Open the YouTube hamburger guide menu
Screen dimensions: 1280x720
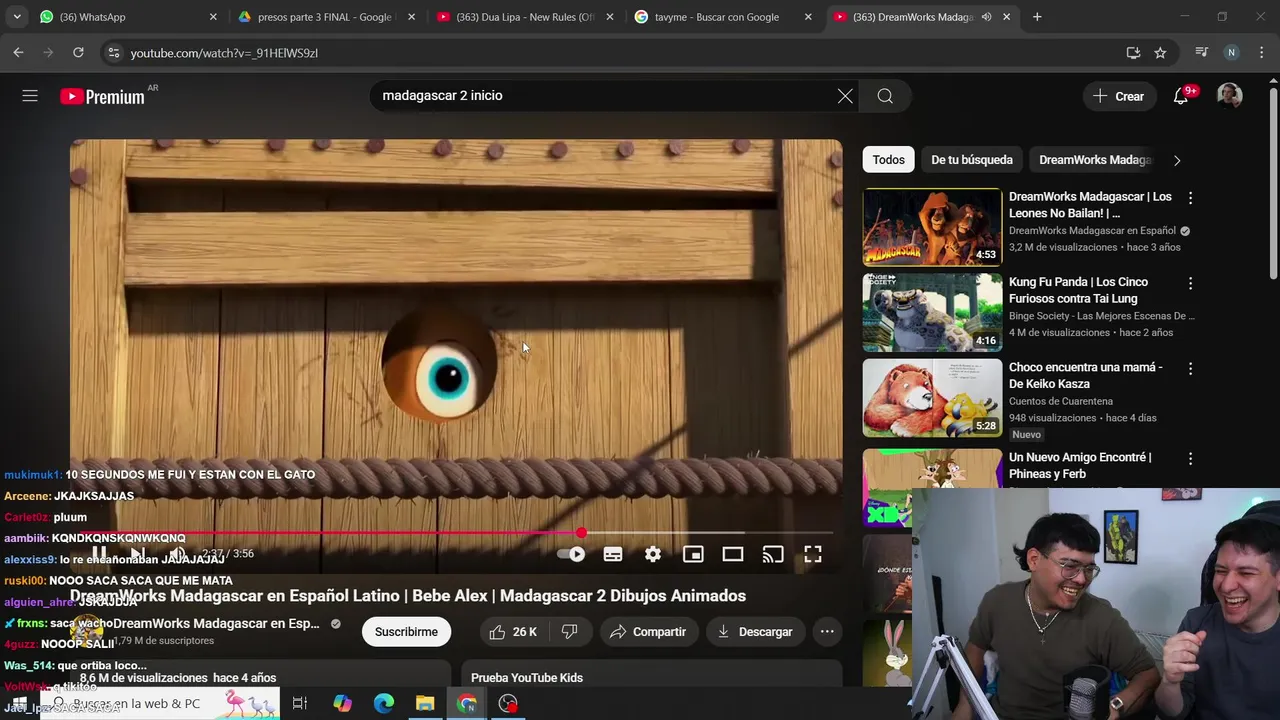(x=30, y=96)
